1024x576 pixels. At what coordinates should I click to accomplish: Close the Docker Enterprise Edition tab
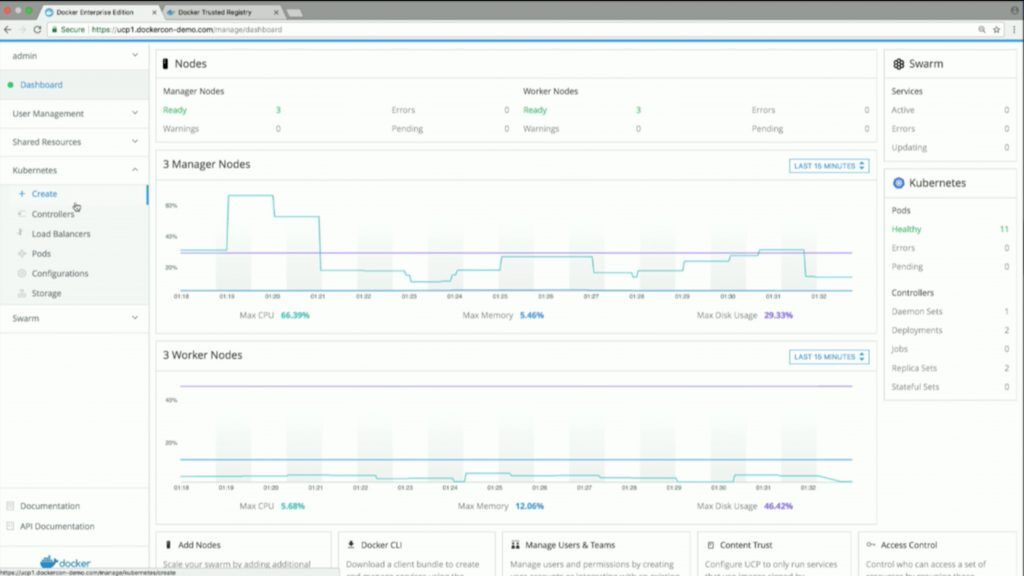tap(155, 12)
